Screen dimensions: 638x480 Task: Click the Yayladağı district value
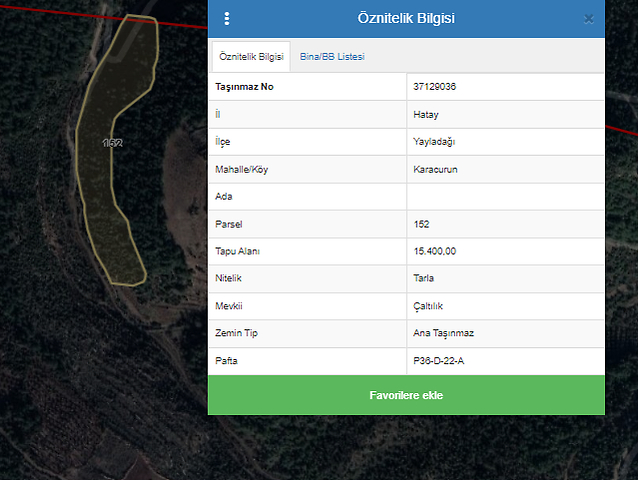[434, 142]
